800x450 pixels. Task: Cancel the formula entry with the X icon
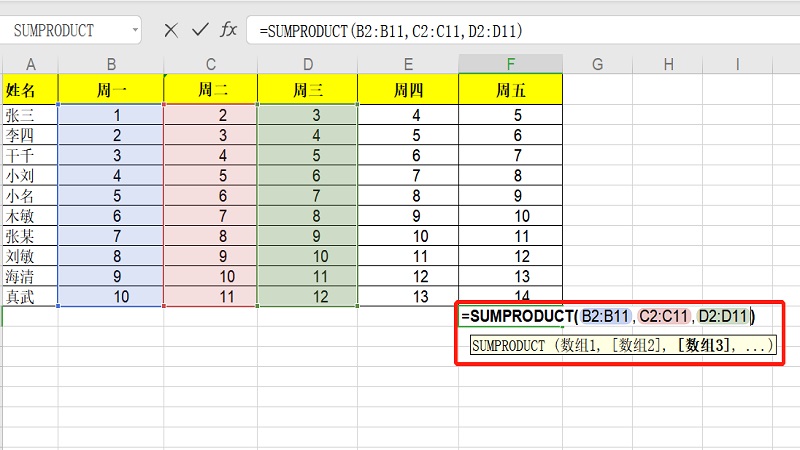coord(171,30)
